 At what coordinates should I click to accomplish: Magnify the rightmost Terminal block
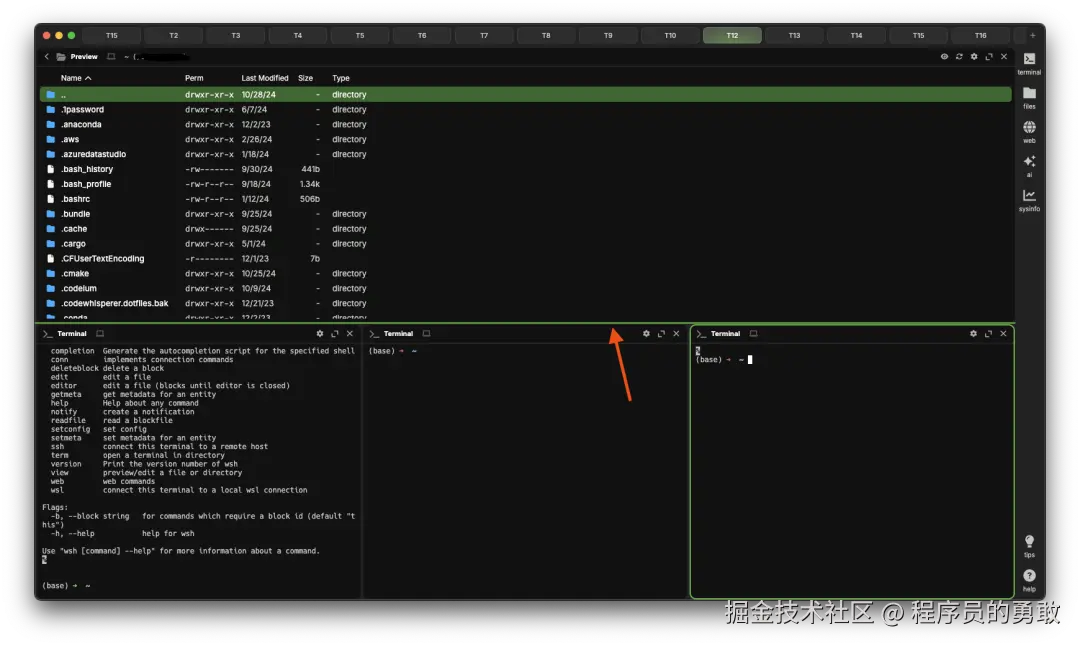(989, 333)
